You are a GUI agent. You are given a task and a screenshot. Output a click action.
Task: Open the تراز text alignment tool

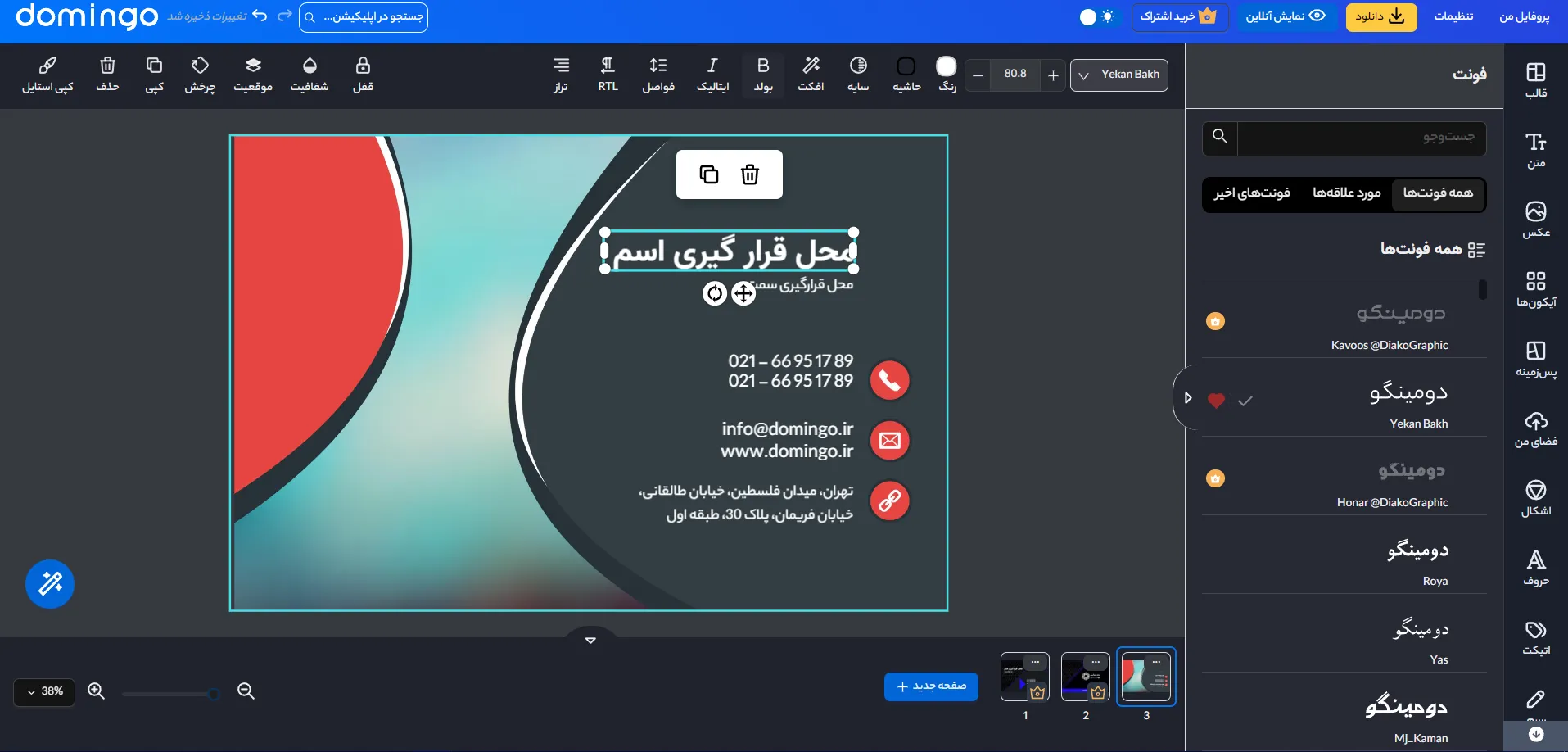pos(561,75)
